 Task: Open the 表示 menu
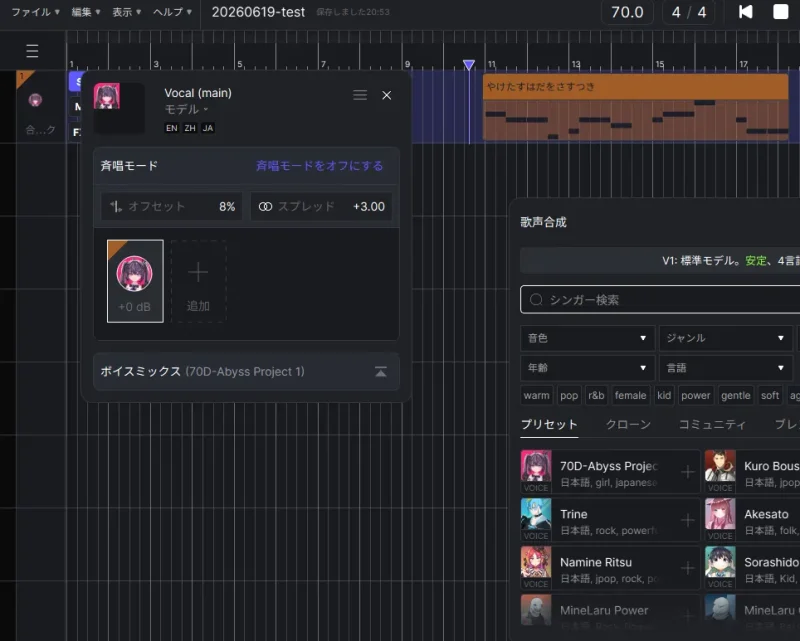(127, 12)
